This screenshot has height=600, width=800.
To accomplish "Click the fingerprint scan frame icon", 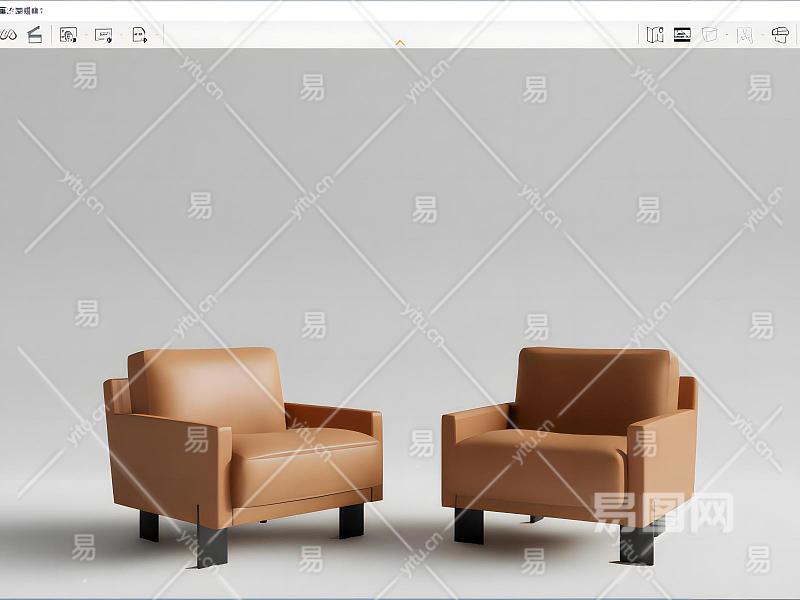I will (x=68, y=35).
